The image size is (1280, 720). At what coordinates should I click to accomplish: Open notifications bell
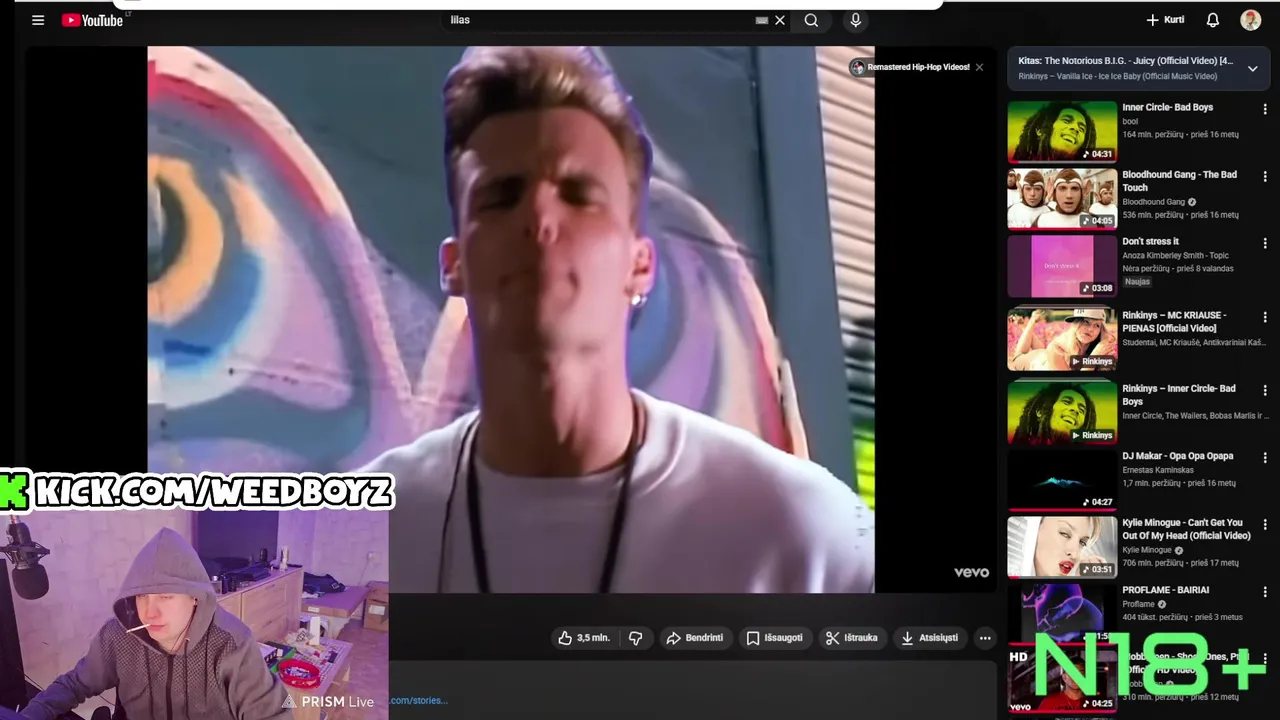(x=1212, y=20)
